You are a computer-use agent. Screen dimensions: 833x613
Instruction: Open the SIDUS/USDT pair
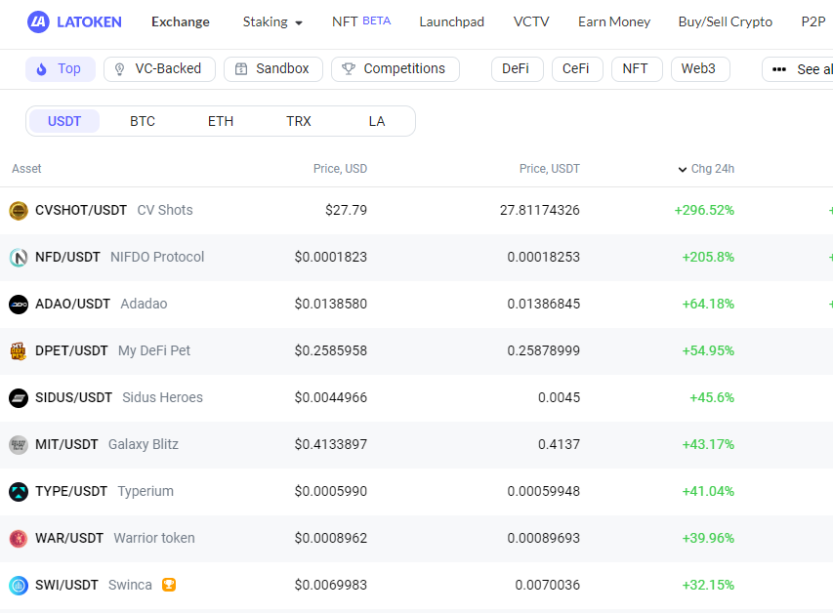tap(73, 397)
